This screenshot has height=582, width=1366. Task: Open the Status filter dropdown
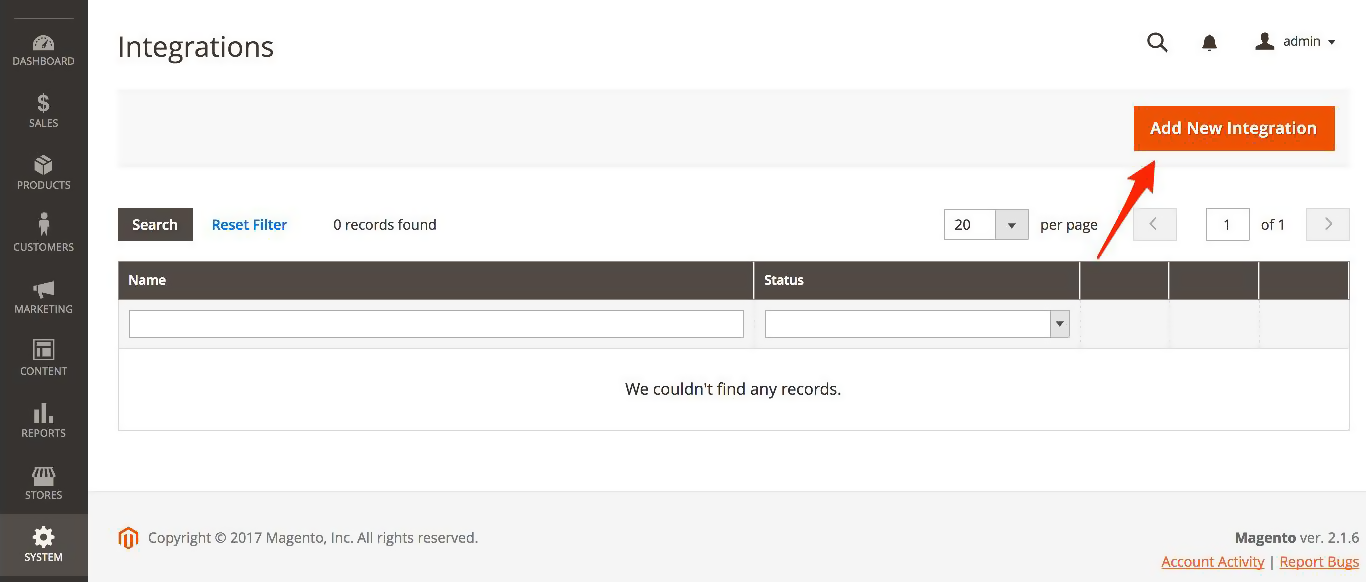(917, 324)
